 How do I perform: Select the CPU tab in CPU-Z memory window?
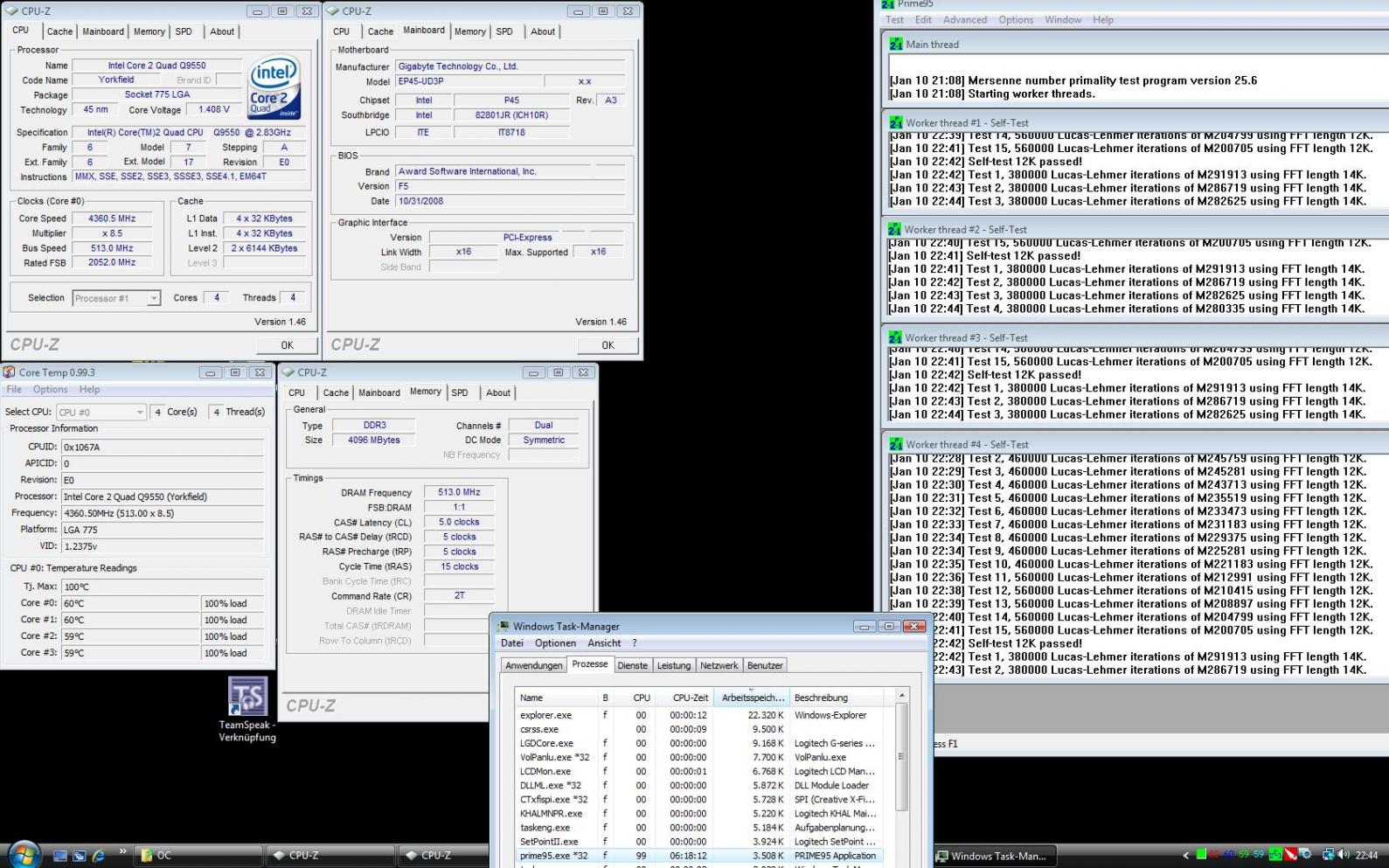pyautogui.click(x=297, y=392)
